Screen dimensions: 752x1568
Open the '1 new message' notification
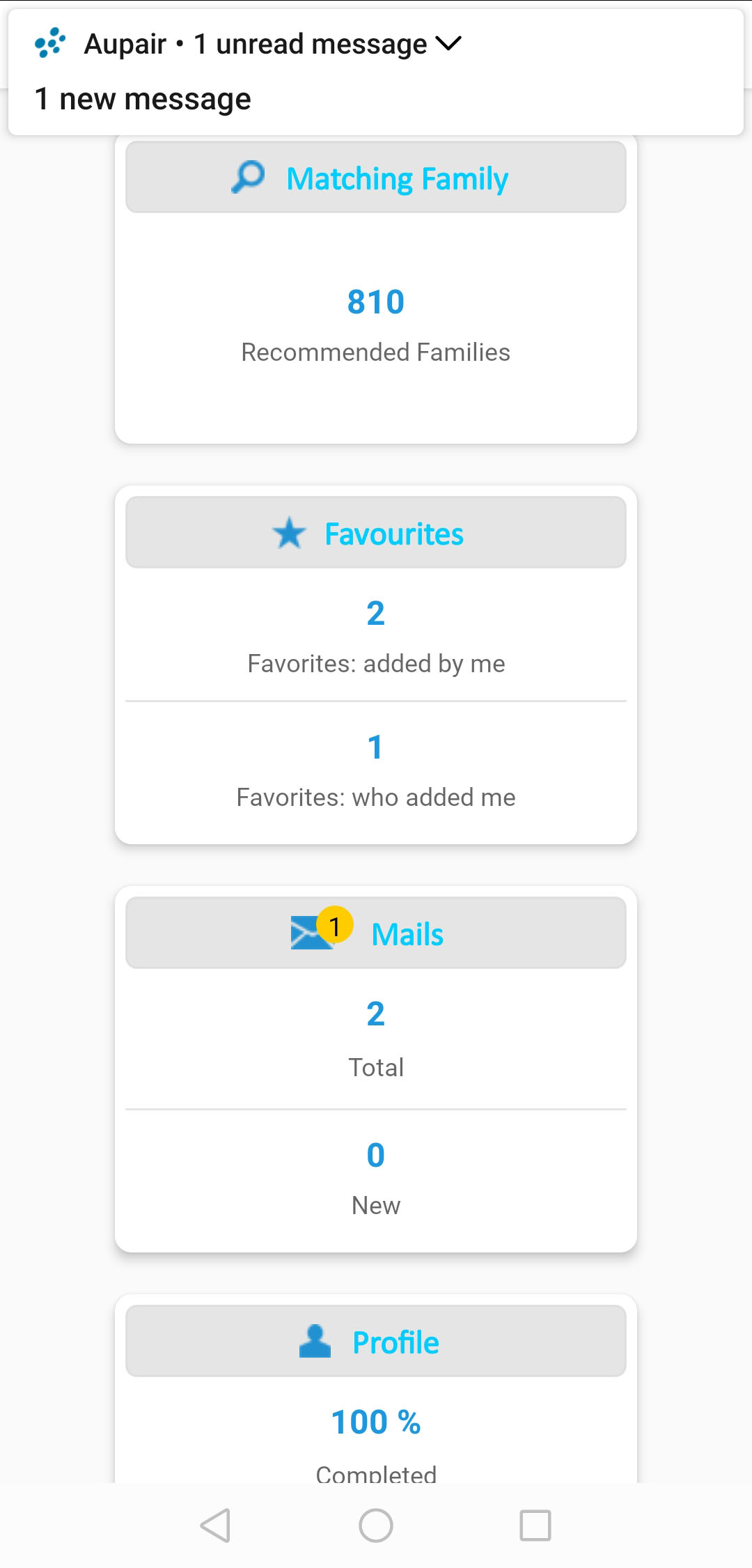[143, 99]
